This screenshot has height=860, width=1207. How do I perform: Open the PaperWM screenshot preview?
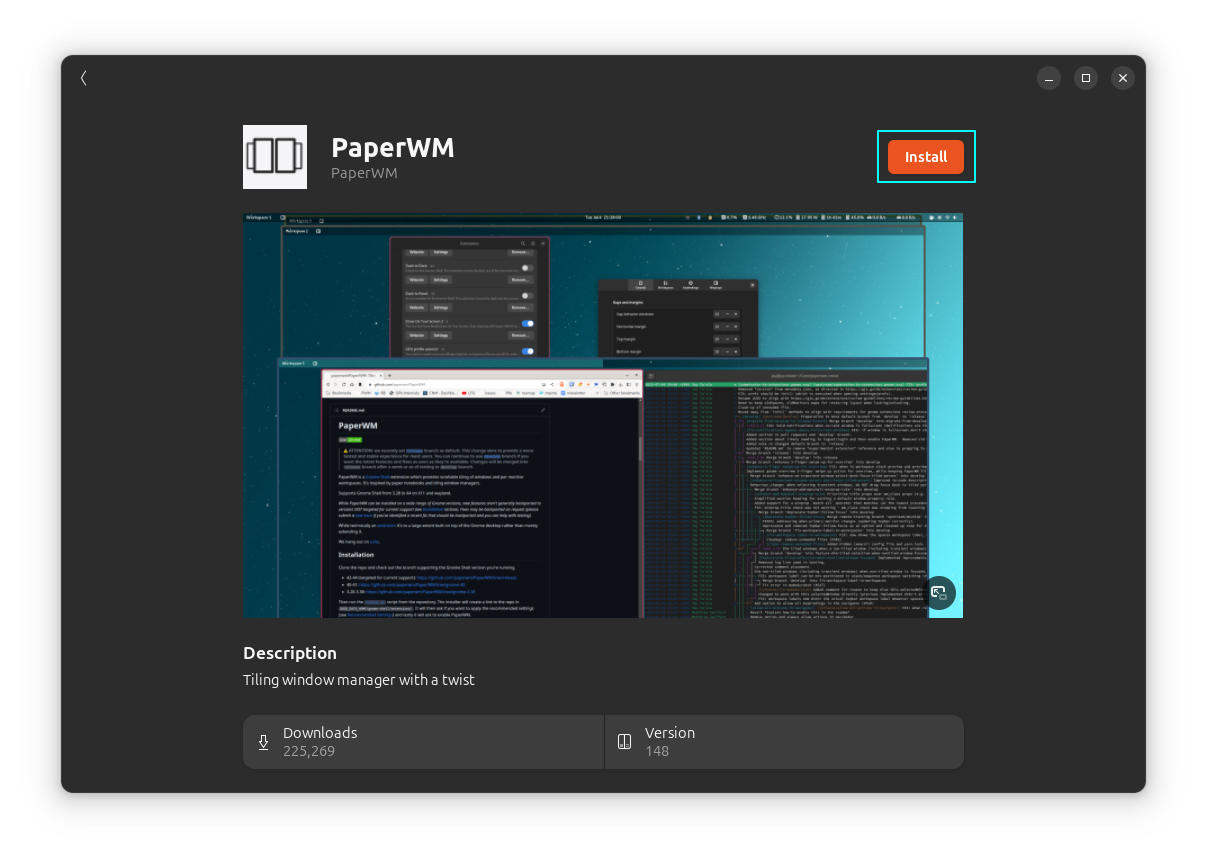coord(603,415)
